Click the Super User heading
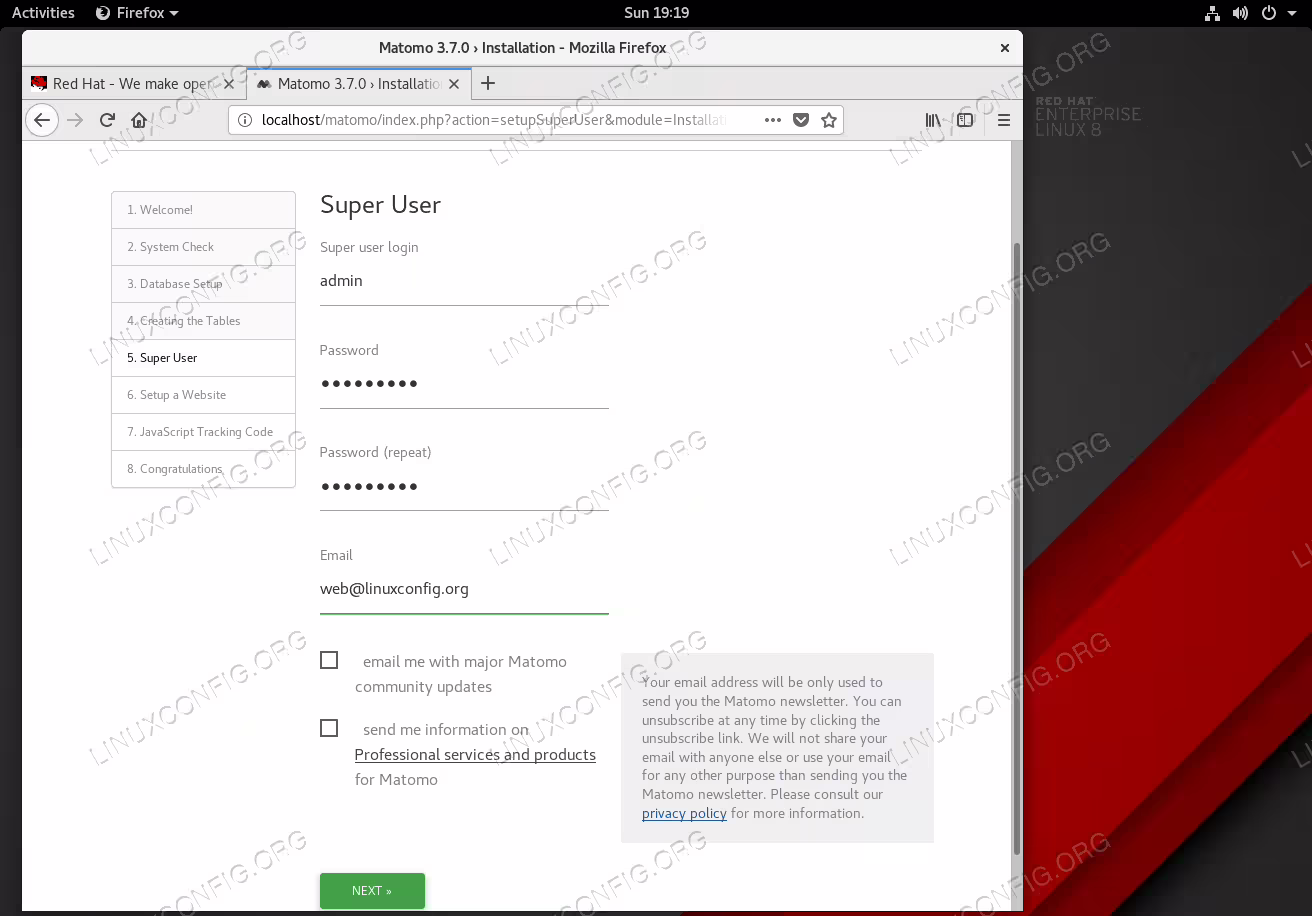 [x=380, y=205]
